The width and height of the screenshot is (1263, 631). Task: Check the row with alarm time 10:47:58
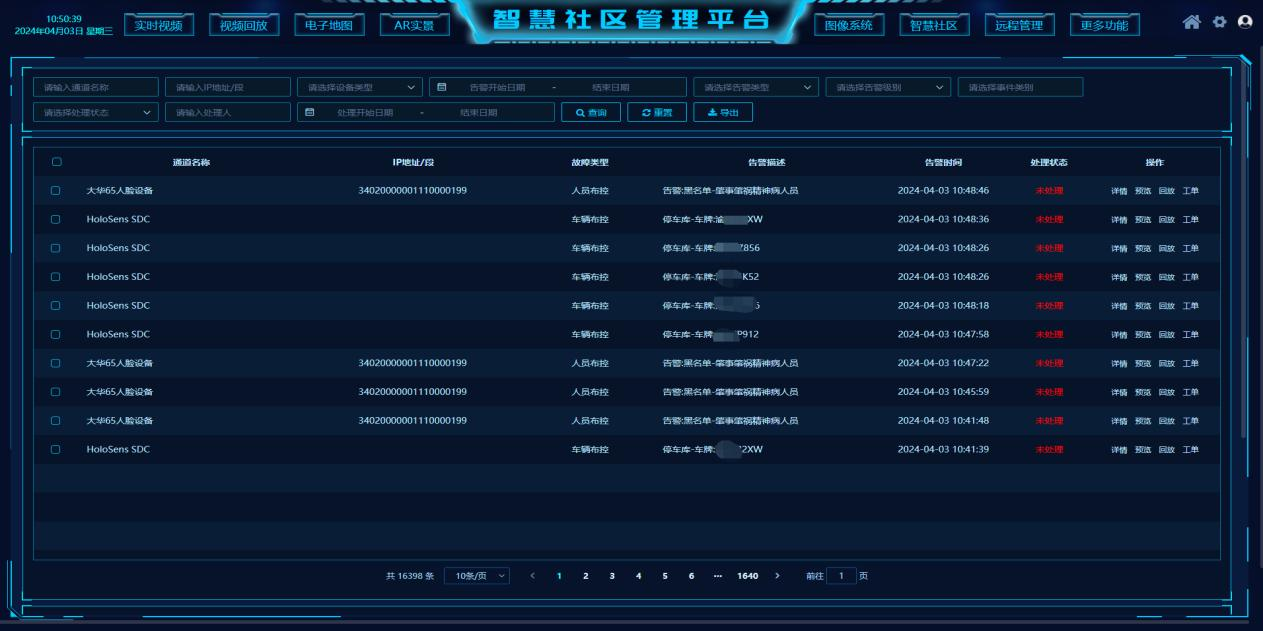coord(56,334)
